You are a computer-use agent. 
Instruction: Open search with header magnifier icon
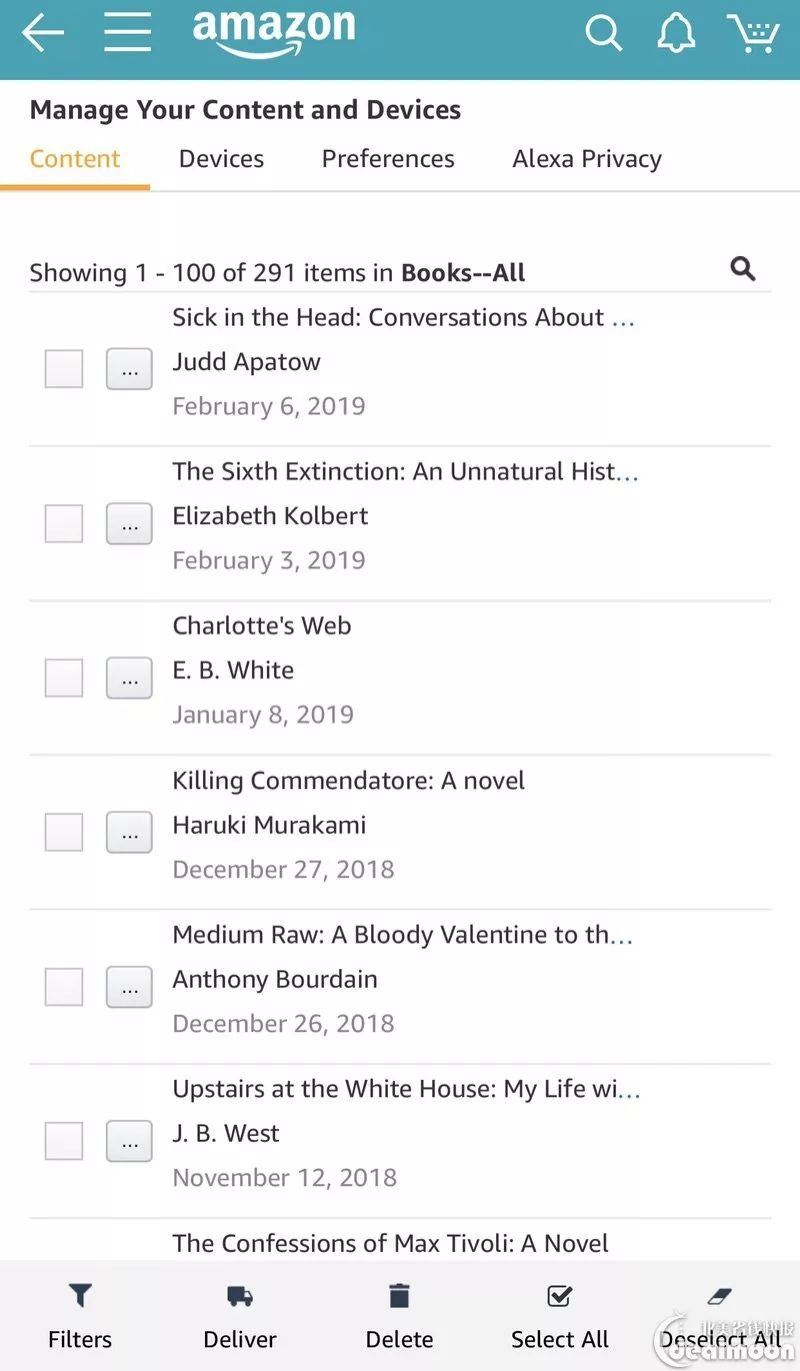tap(604, 33)
